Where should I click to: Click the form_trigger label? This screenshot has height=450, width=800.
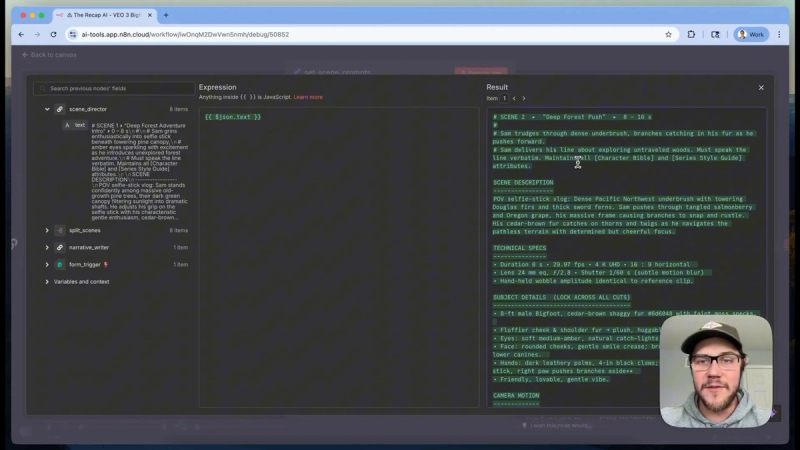click(x=85, y=265)
